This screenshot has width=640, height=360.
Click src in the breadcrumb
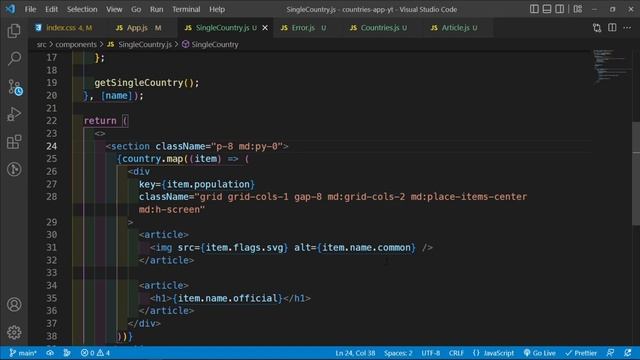pyautogui.click(x=42, y=44)
